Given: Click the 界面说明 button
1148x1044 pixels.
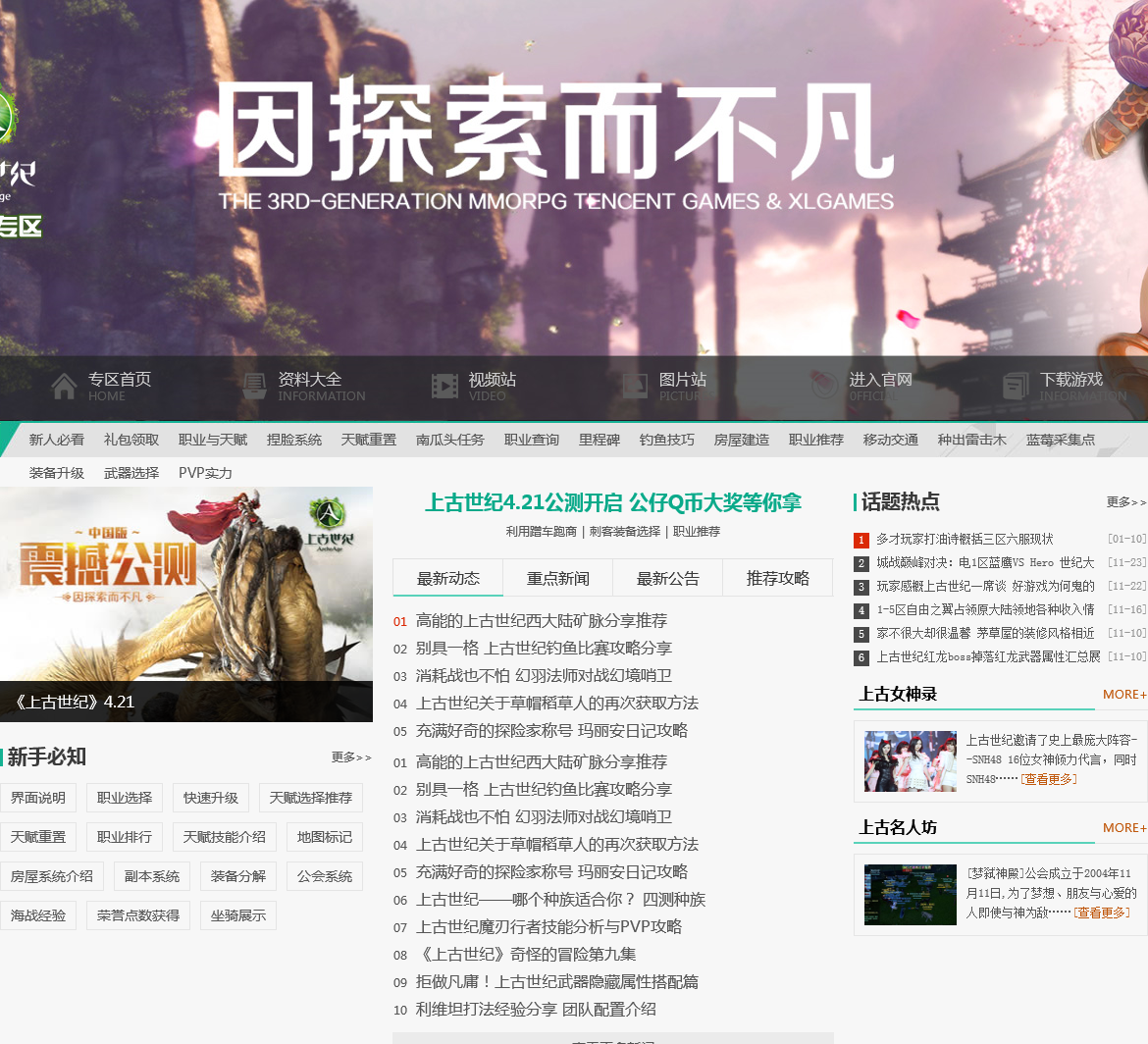Looking at the screenshot, I should 38,798.
